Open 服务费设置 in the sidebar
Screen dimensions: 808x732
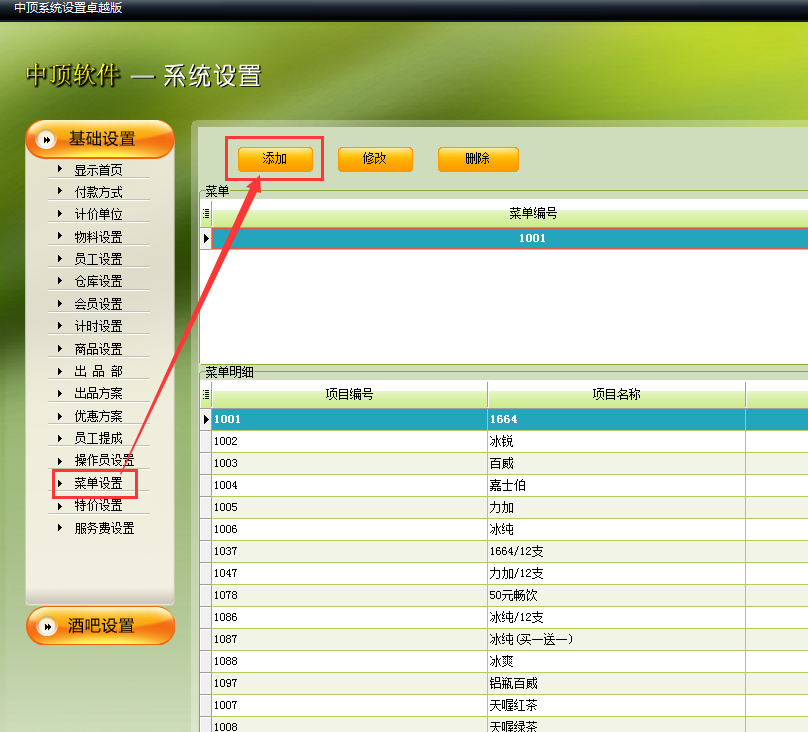pos(104,528)
